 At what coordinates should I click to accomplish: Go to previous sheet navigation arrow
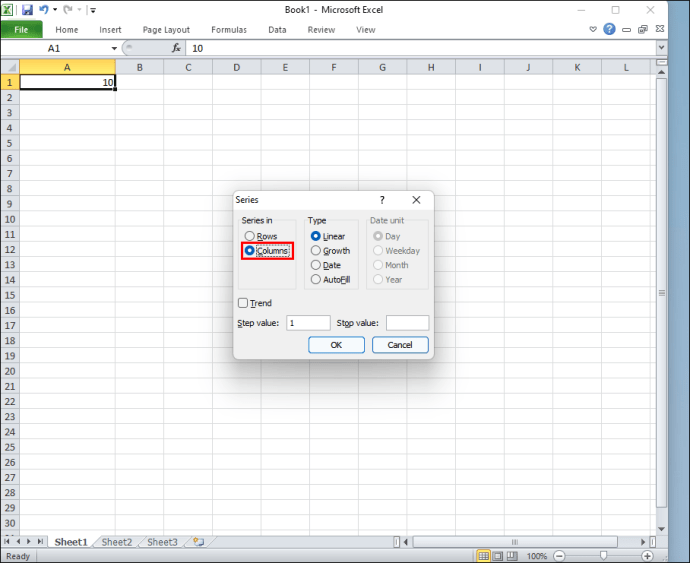pyautogui.click(x=18, y=541)
